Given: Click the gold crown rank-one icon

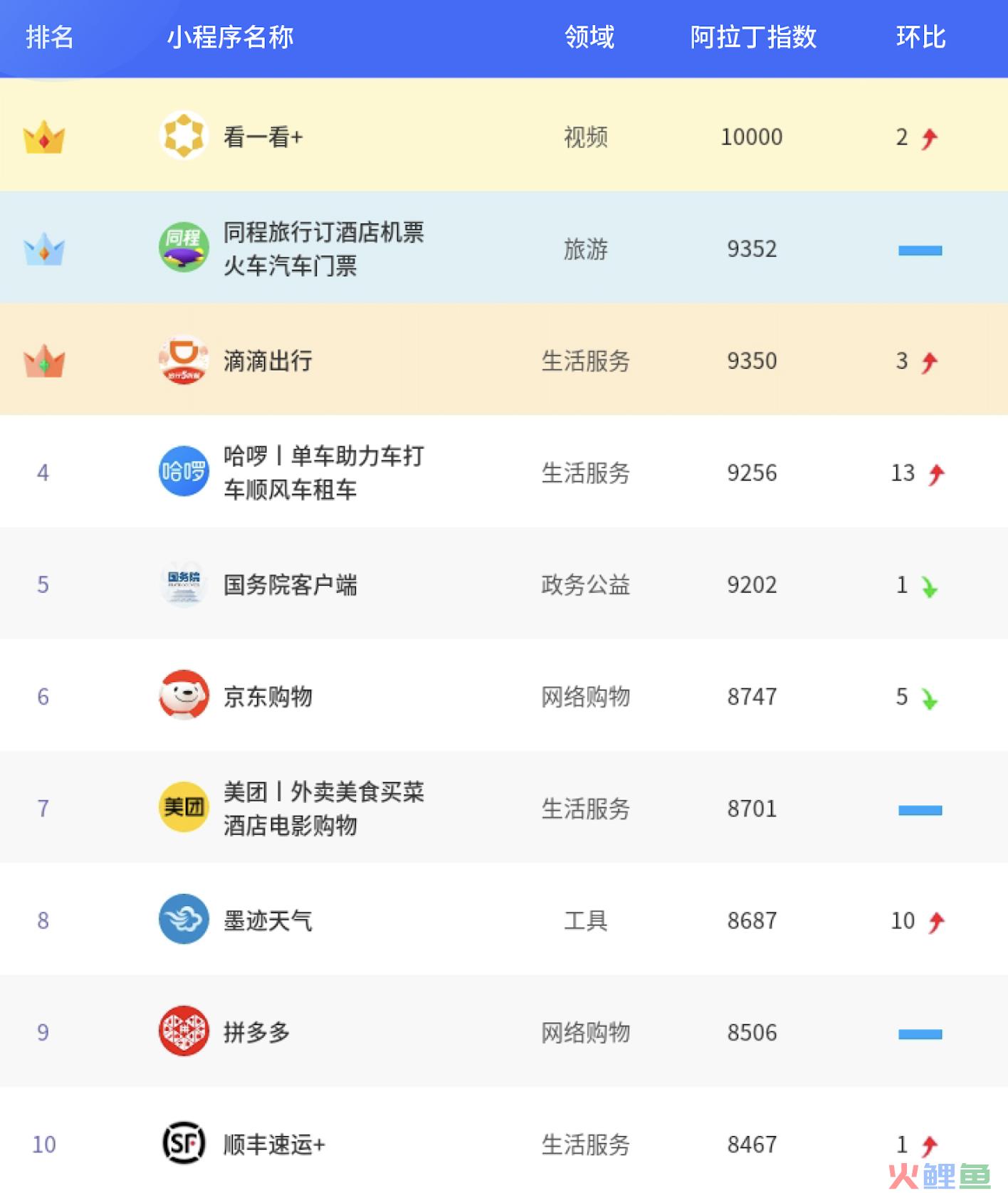Looking at the screenshot, I should 44,137.
